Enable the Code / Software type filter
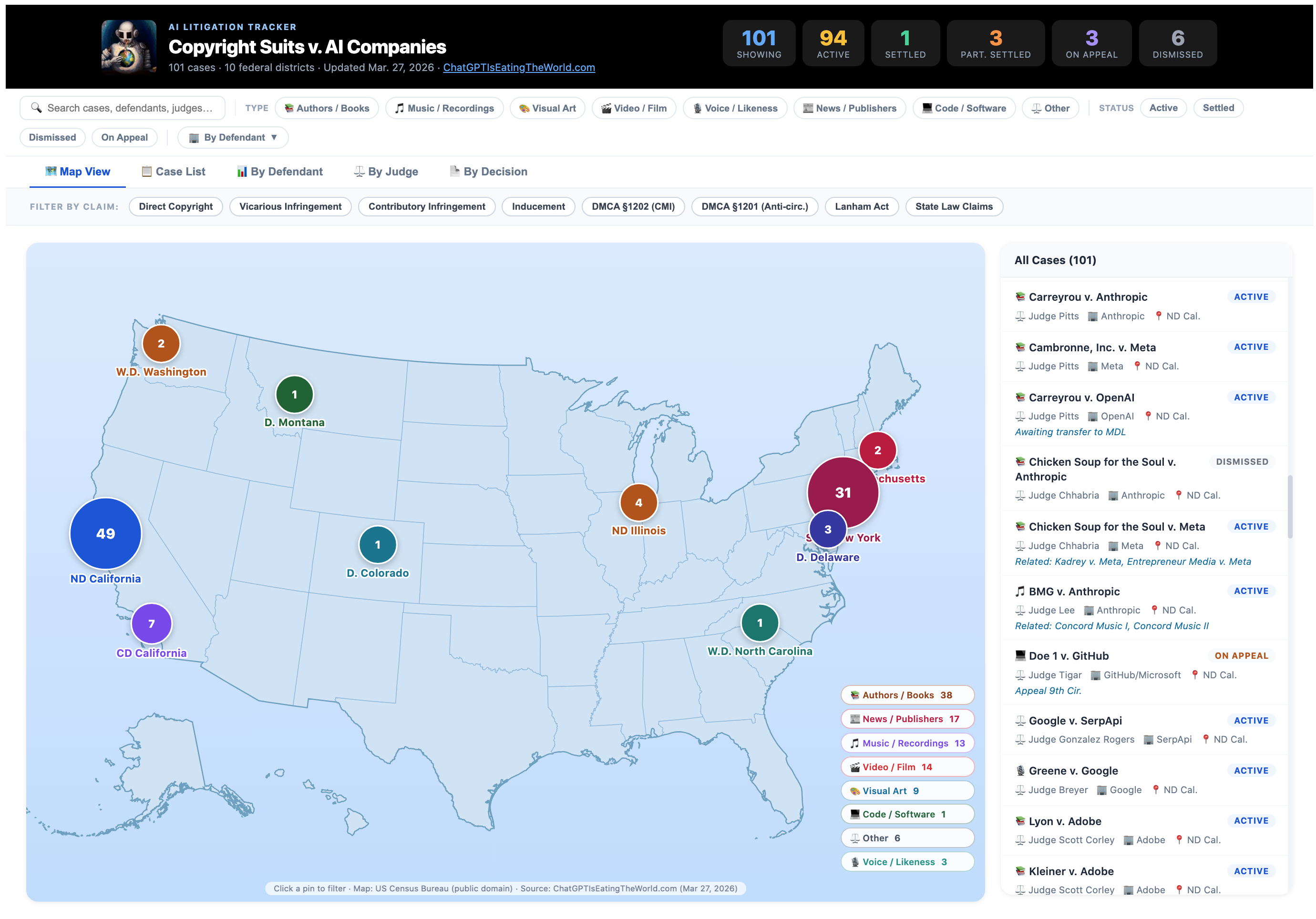 tap(965, 108)
